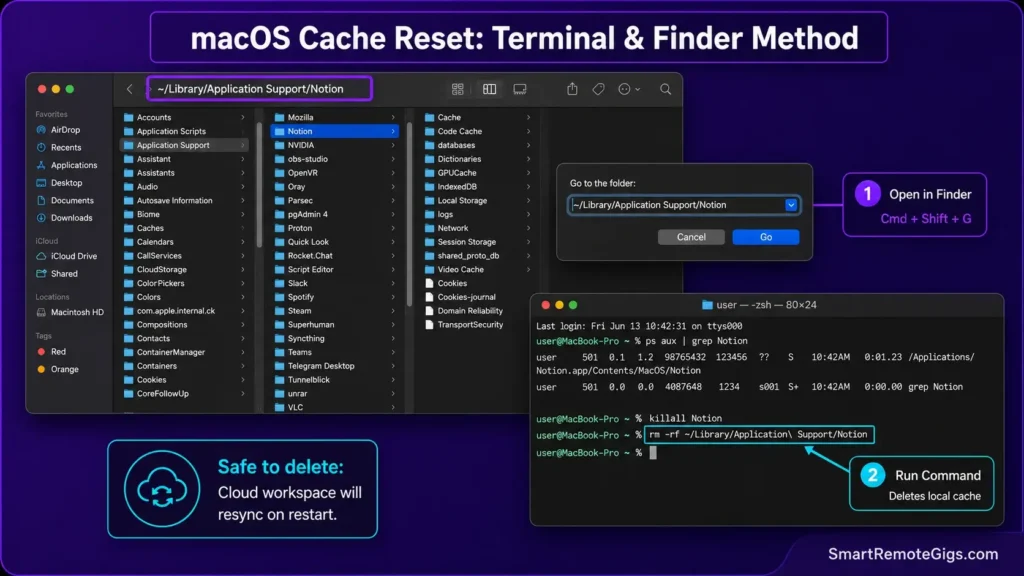Image resolution: width=1024 pixels, height=576 pixels.
Task: Select the Spotify folder
Action: (334, 297)
